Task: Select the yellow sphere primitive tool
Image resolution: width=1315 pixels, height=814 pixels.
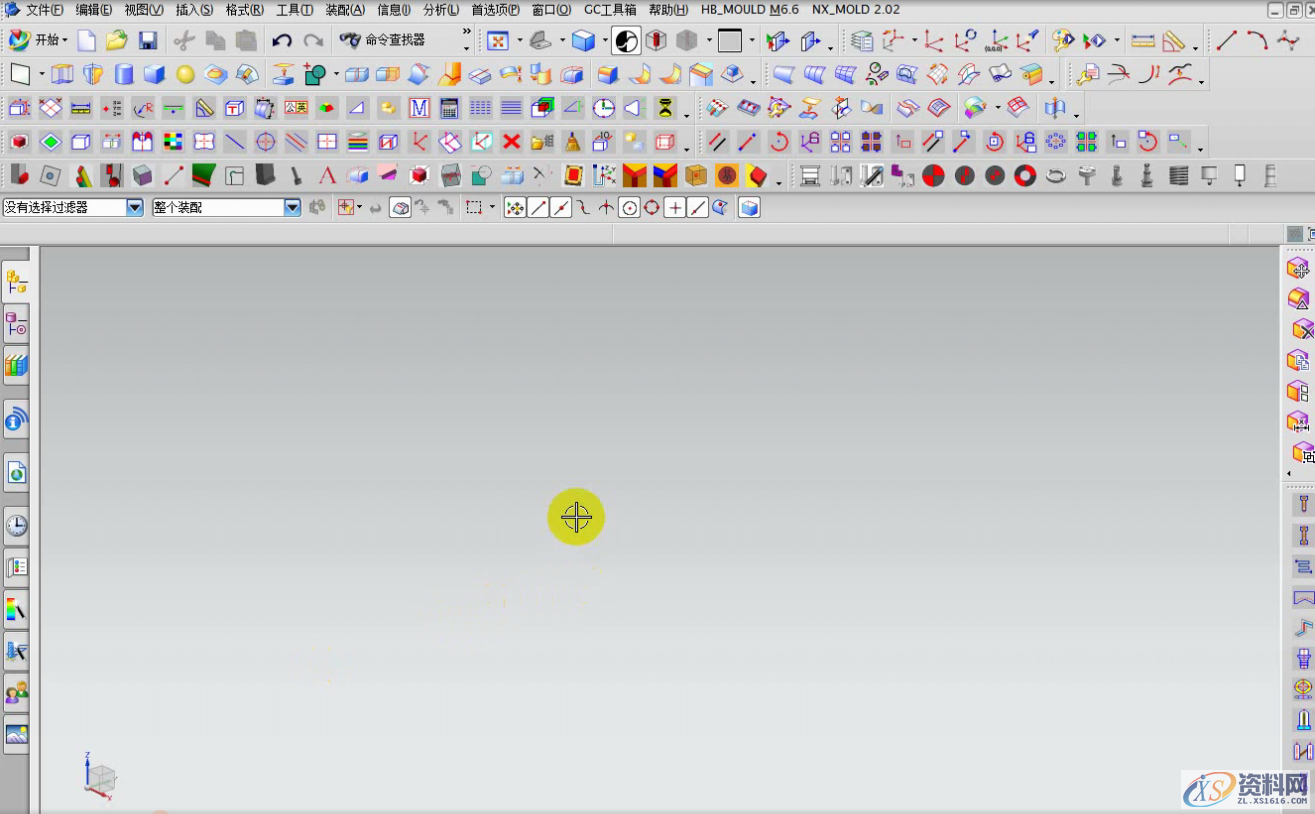Action: pos(185,75)
